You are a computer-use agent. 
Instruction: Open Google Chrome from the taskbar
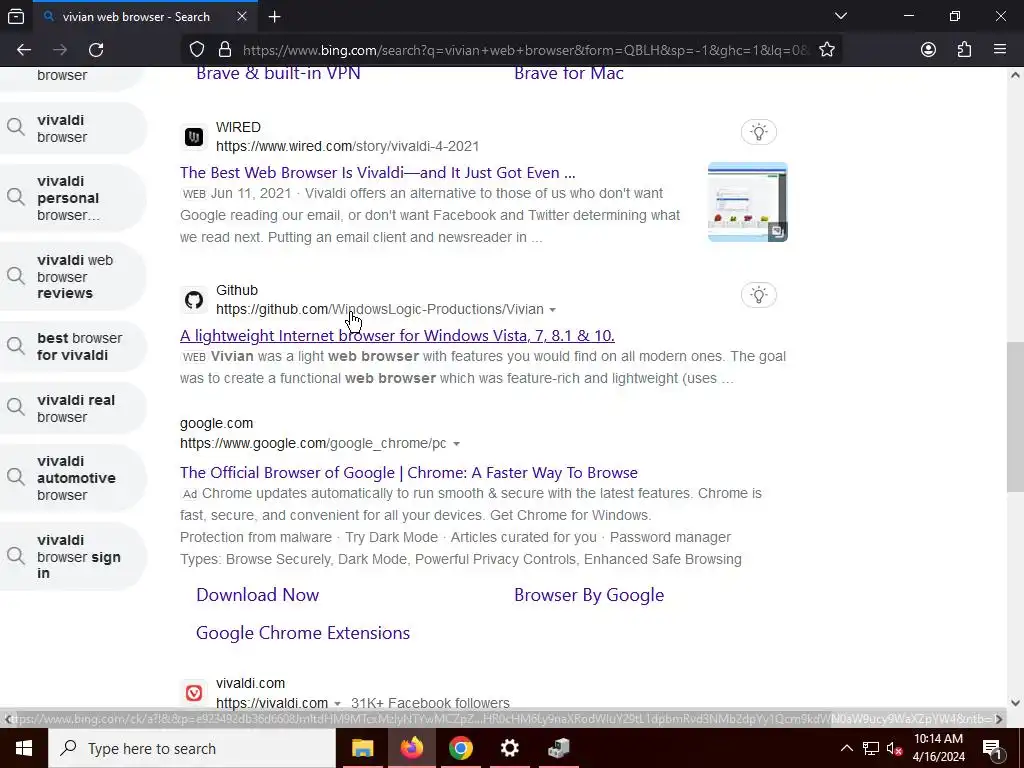(x=460, y=748)
